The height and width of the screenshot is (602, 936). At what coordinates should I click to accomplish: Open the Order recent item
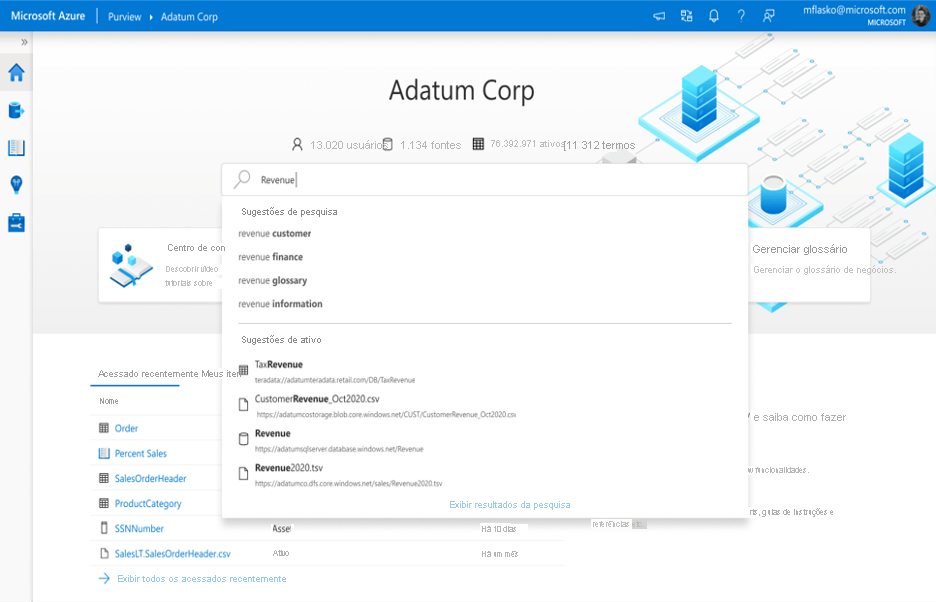pyautogui.click(x=126, y=428)
